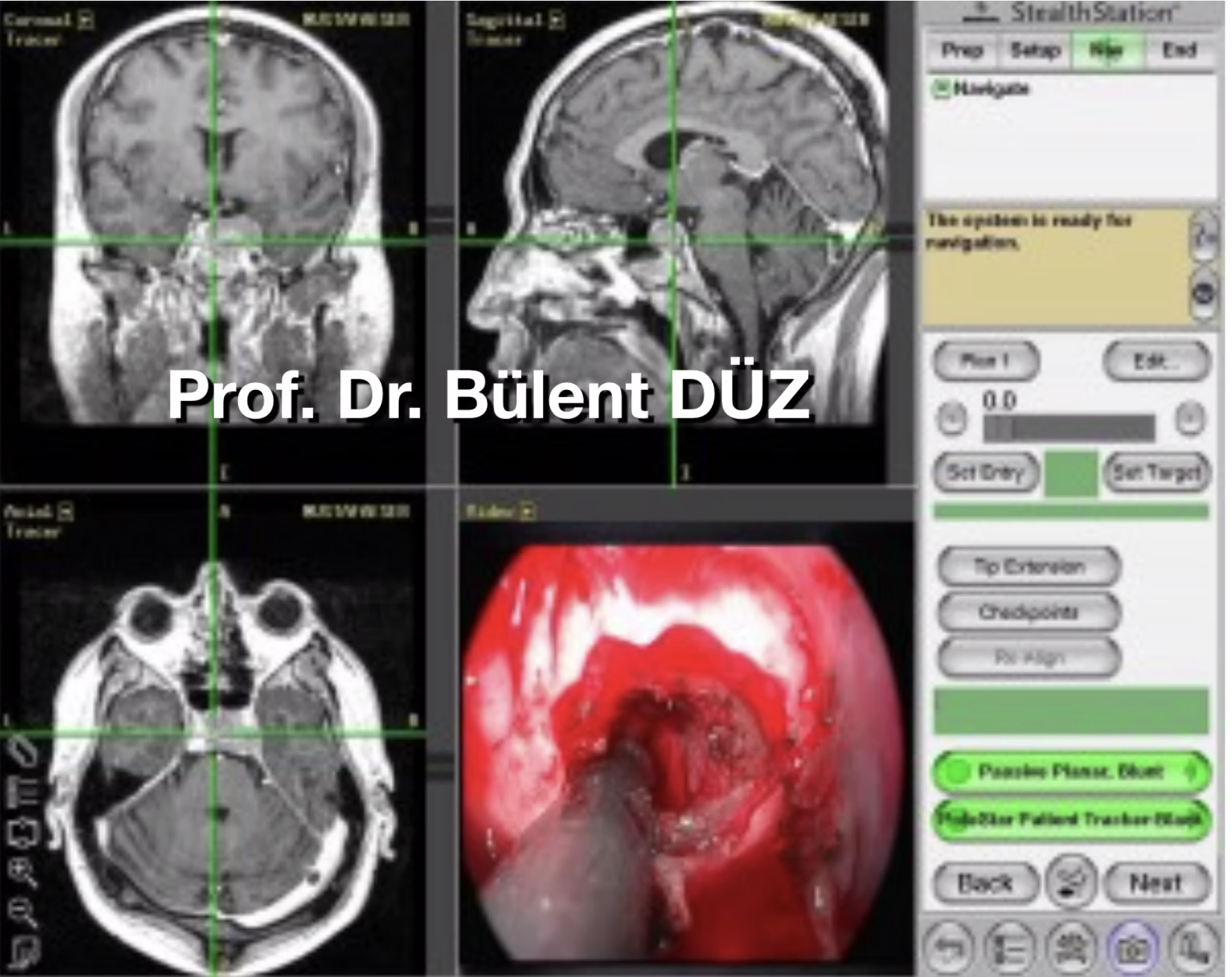Open the list view icon in bottom toolbar

(1009, 947)
